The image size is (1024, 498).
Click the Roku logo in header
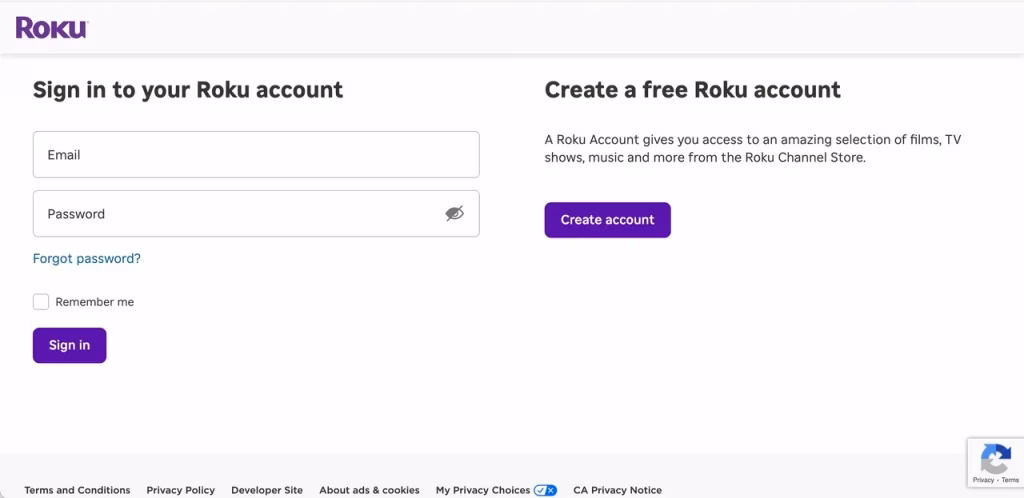52,28
